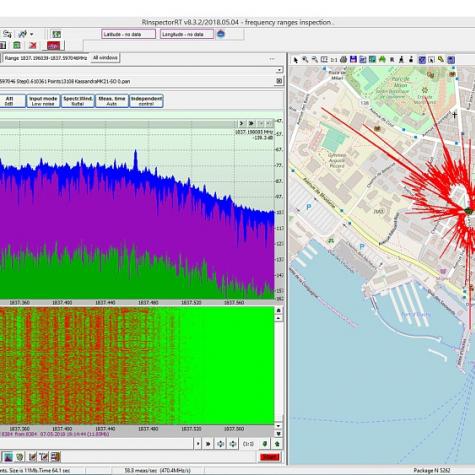Click the fast-forward double arrow below waterfall

[x=208, y=444]
